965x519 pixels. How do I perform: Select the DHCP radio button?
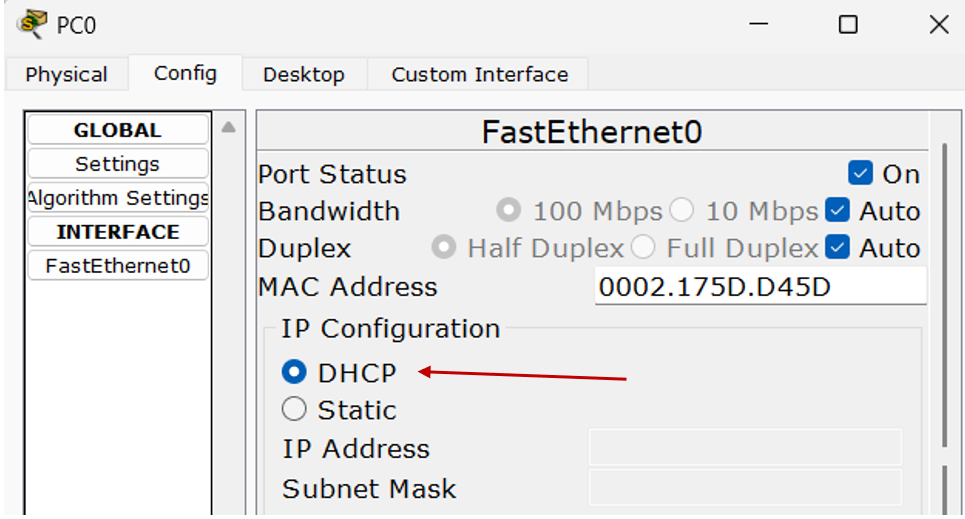point(294,373)
